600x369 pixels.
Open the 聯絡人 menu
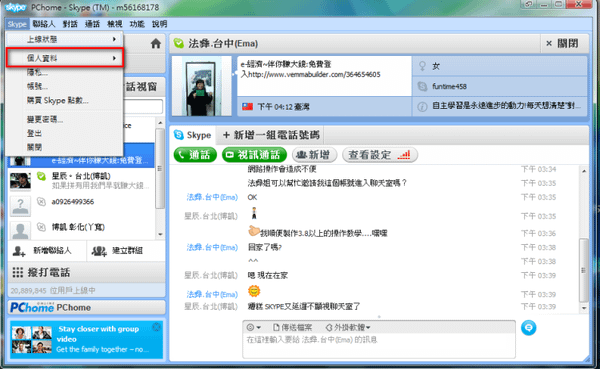click(x=44, y=24)
